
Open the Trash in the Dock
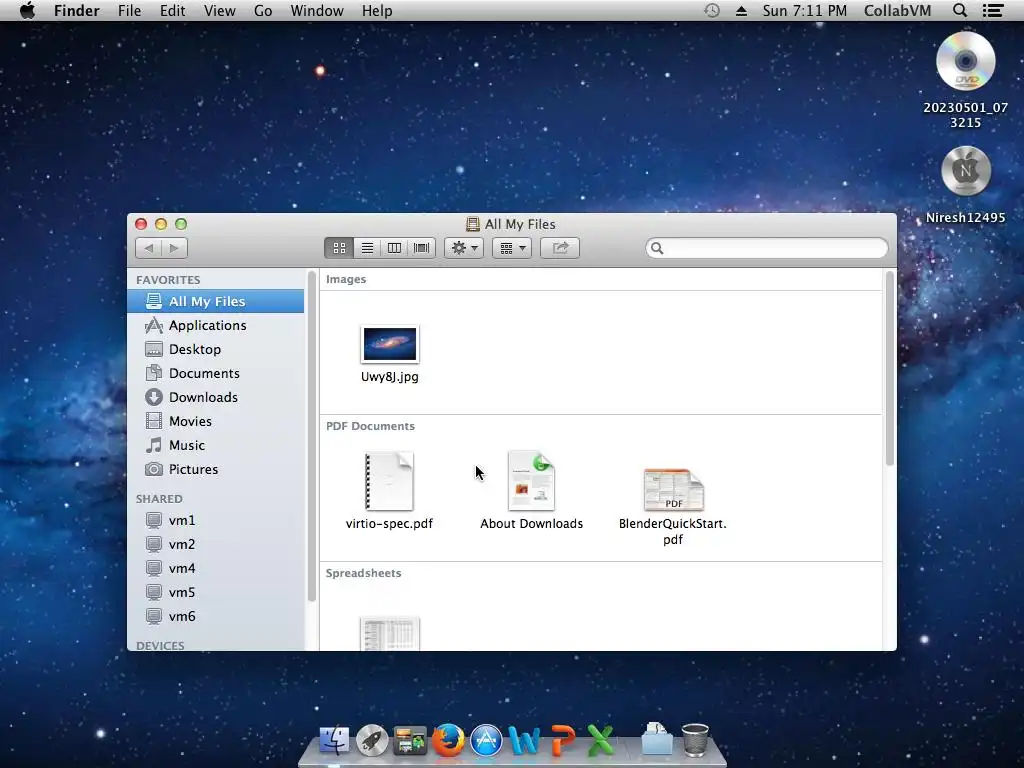point(695,740)
